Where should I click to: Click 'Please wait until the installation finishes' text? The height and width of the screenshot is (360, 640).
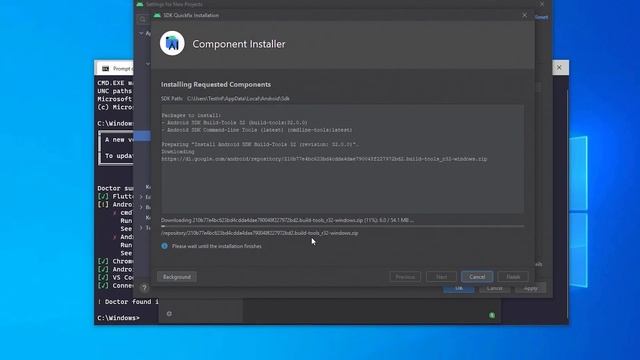(217, 246)
